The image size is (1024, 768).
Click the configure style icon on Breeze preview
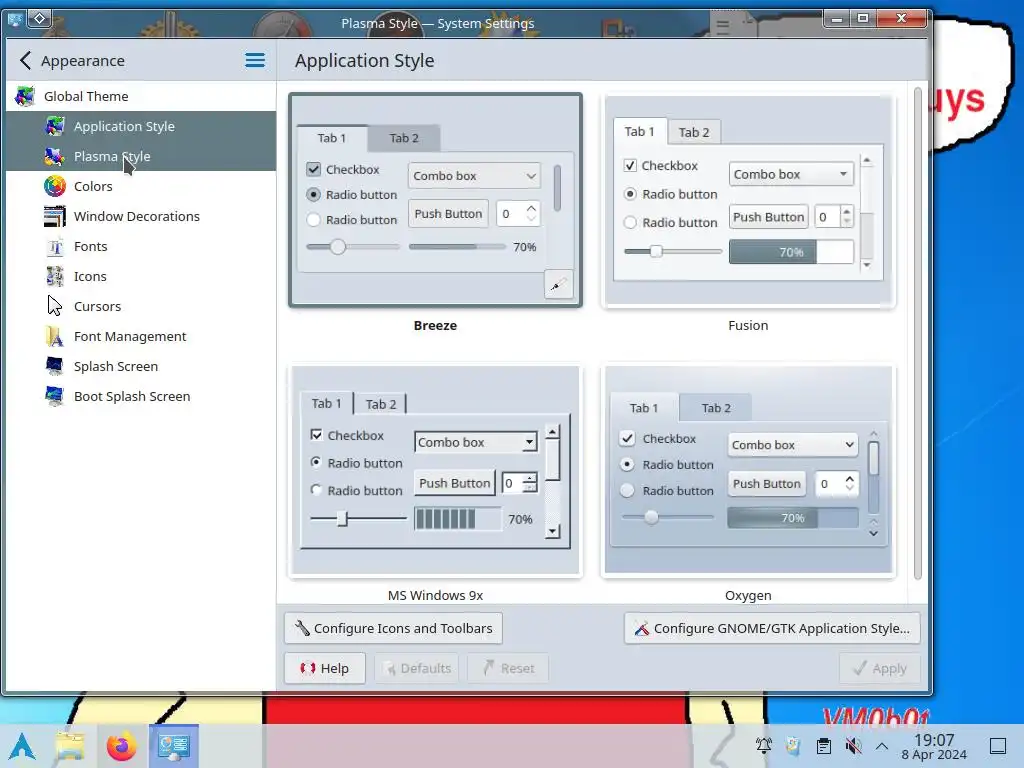point(558,285)
